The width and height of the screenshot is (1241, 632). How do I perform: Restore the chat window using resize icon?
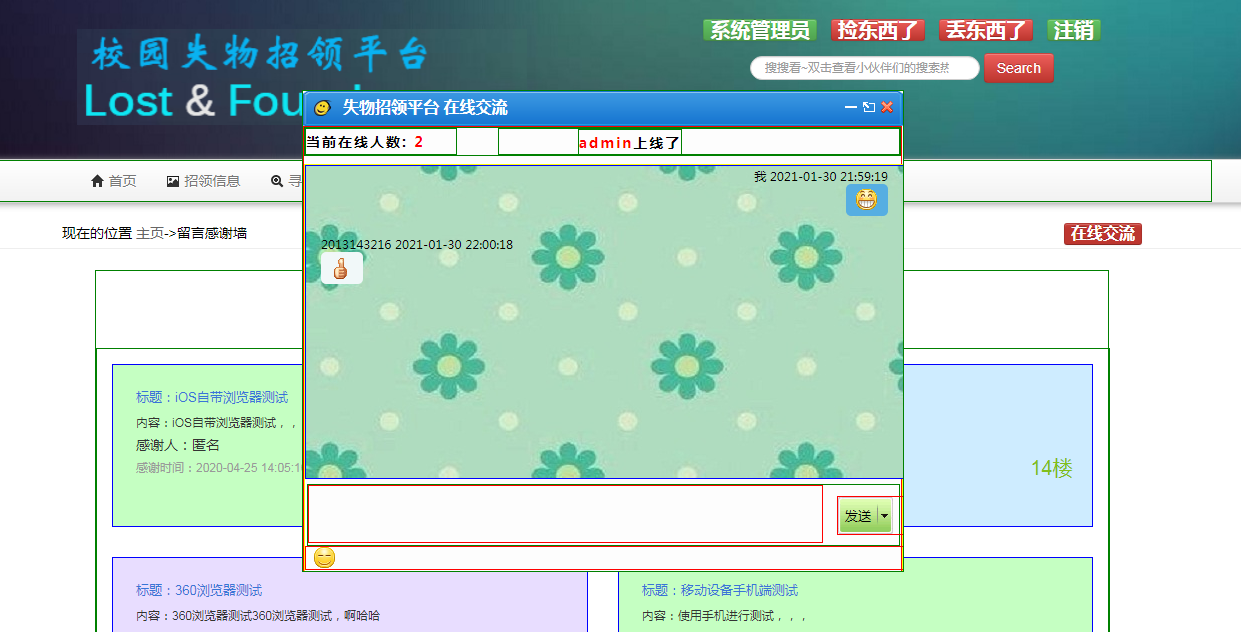869,107
